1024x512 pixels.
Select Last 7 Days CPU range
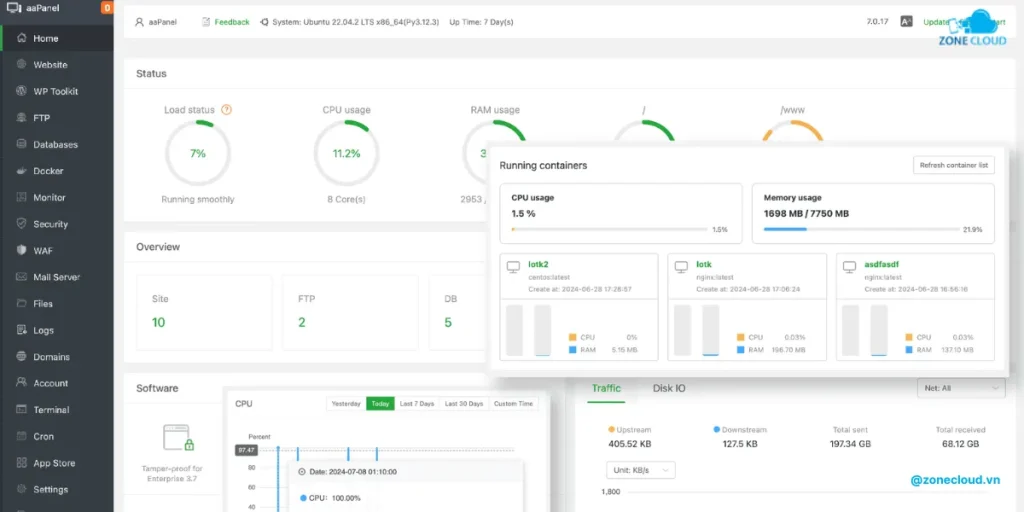pyautogui.click(x=417, y=404)
